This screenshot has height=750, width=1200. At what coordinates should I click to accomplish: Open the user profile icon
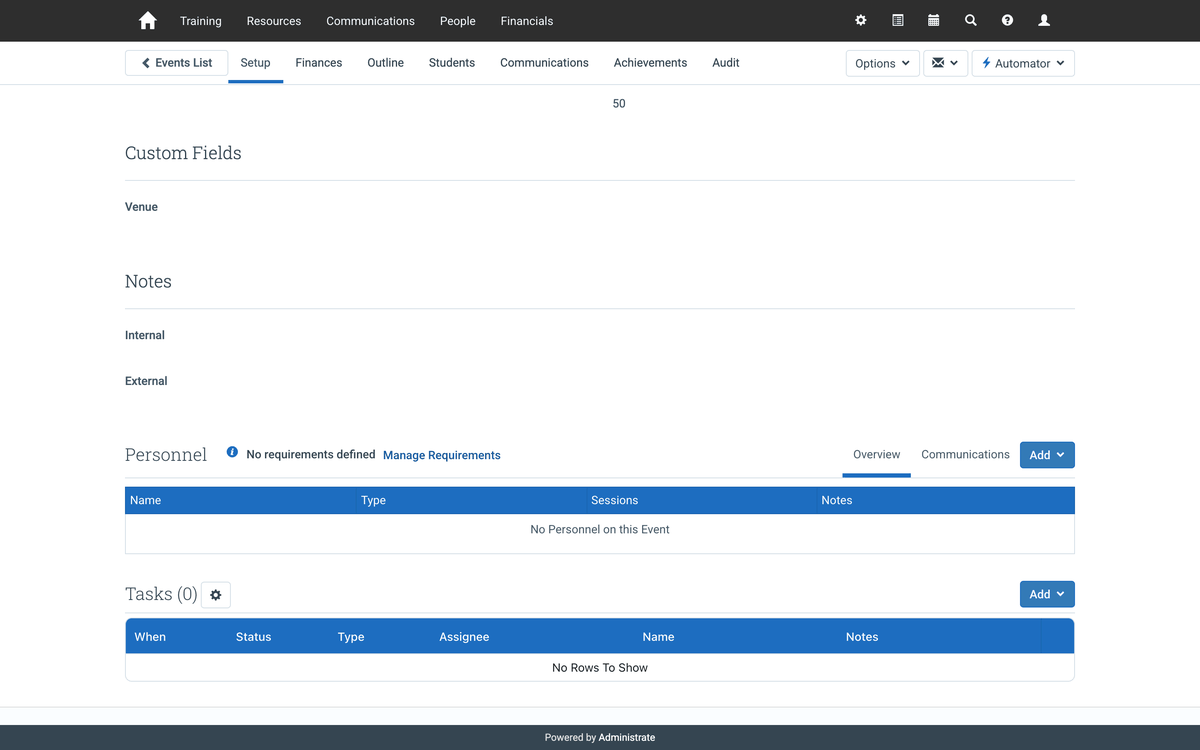click(x=1044, y=20)
